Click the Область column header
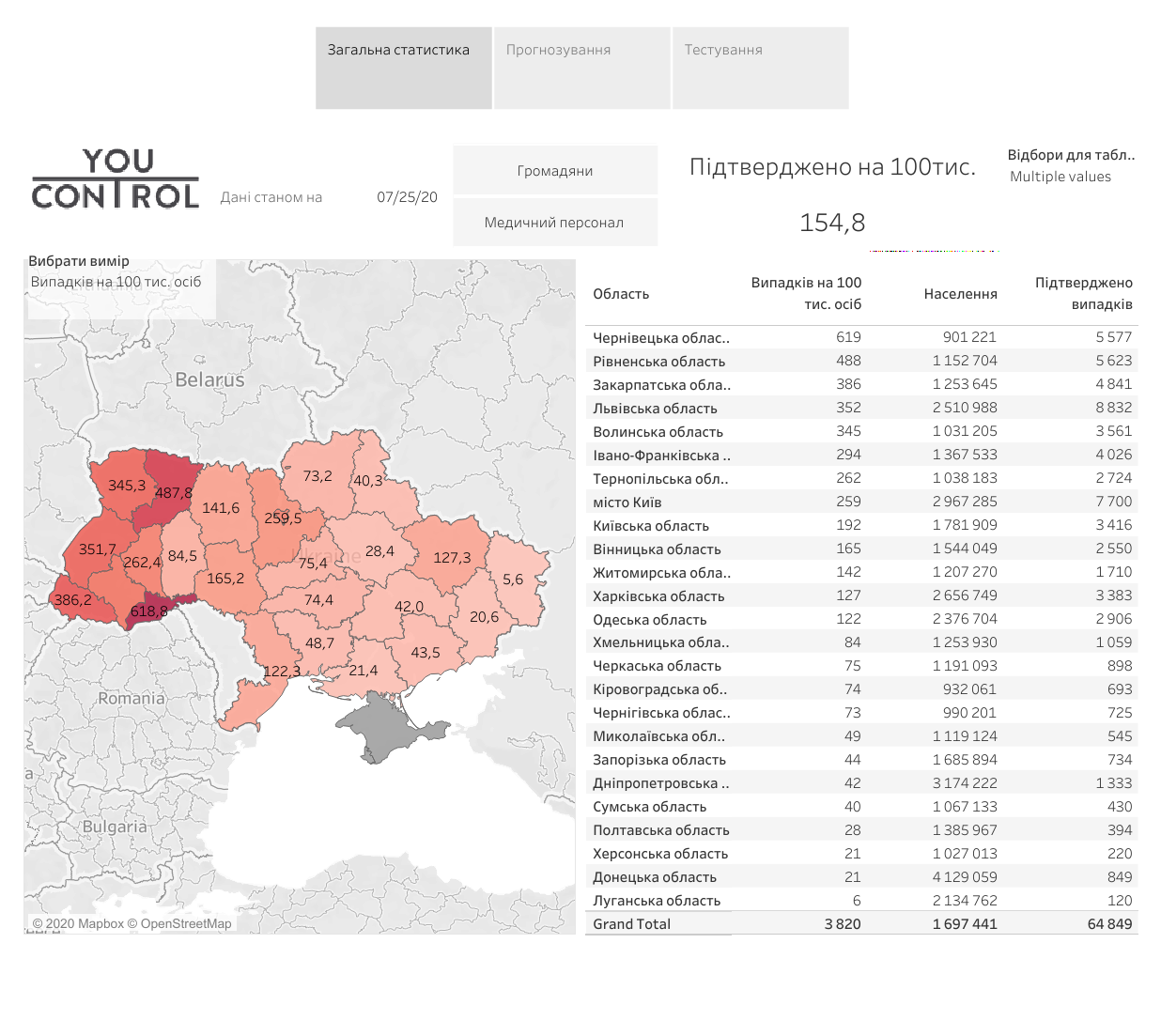This screenshot has height=1036, width=1161. point(621,294)
